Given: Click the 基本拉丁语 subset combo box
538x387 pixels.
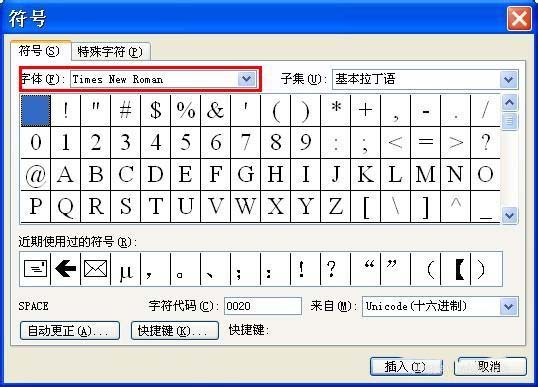Looking at the screenshot, I should tap(425, 79).
